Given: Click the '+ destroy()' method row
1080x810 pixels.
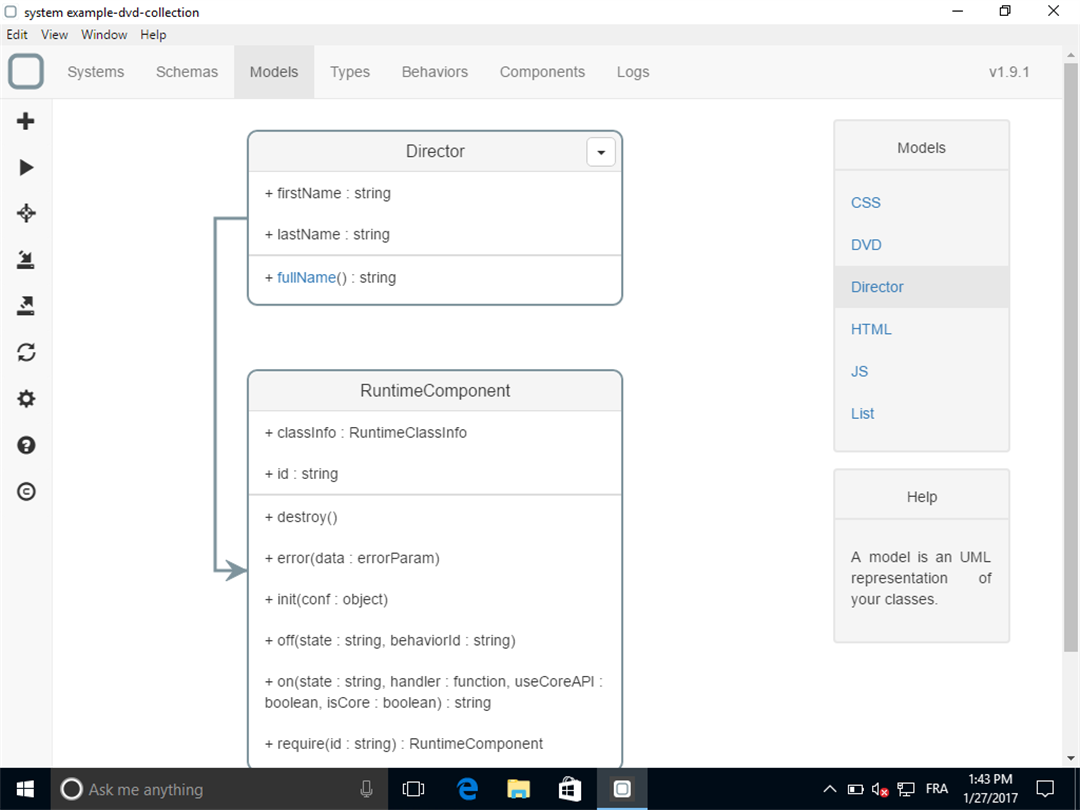Looking at the screenshot, I should (301, 517).
